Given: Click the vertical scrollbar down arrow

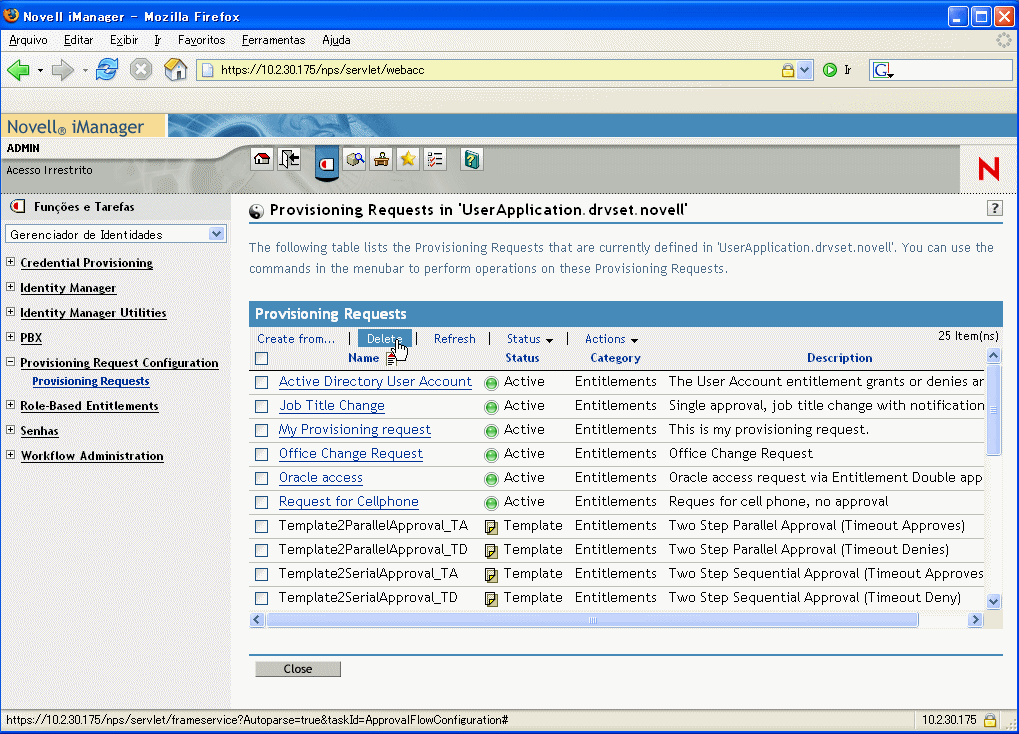Looking at the screenshot, I should (x=993, y=601).
